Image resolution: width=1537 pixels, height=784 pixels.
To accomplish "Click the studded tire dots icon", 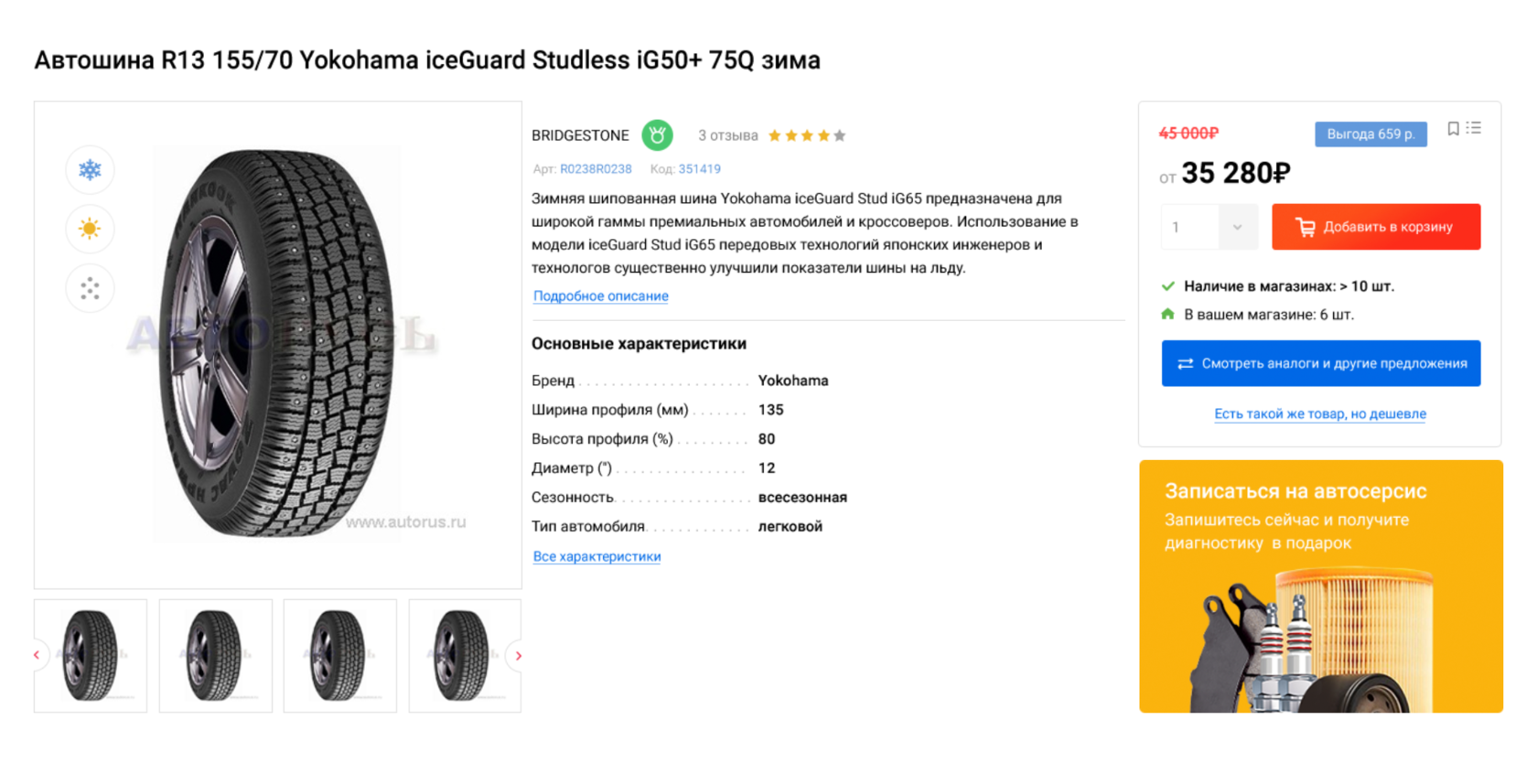I will pyautogui.click(x=90, y=289).
